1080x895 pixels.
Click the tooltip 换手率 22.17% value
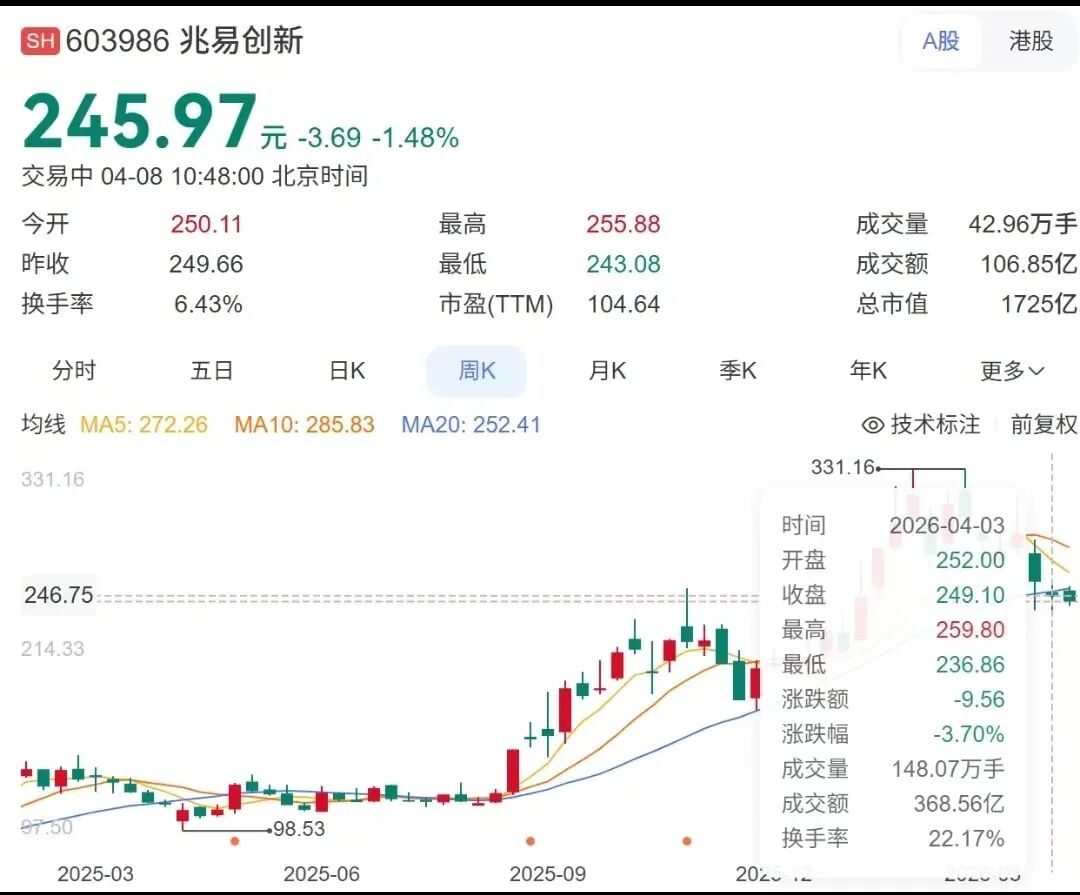click(x=966, y=839)
